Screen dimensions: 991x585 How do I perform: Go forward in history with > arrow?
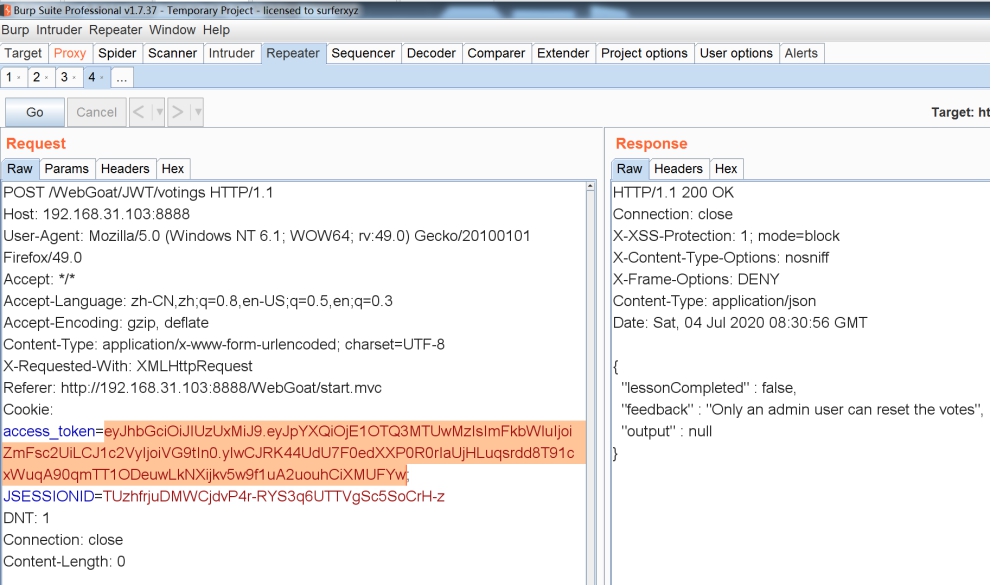pyautogui.click(x=178, y=112)
